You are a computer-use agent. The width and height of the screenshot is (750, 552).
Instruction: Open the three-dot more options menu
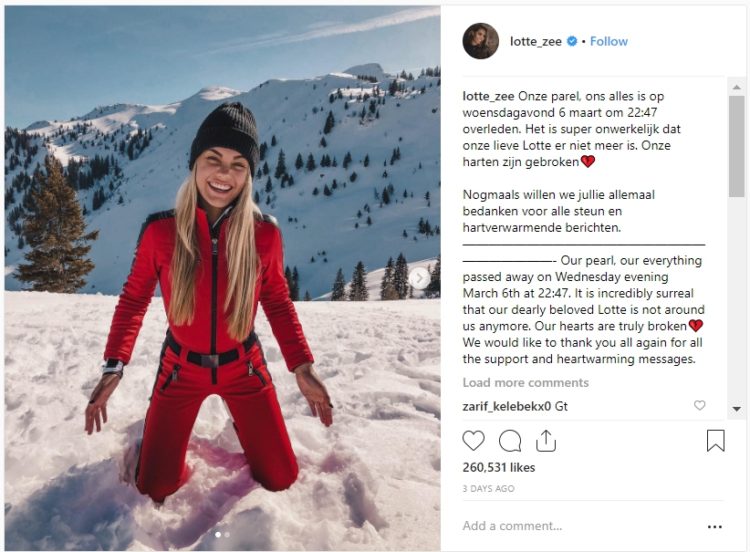[714, 526]
